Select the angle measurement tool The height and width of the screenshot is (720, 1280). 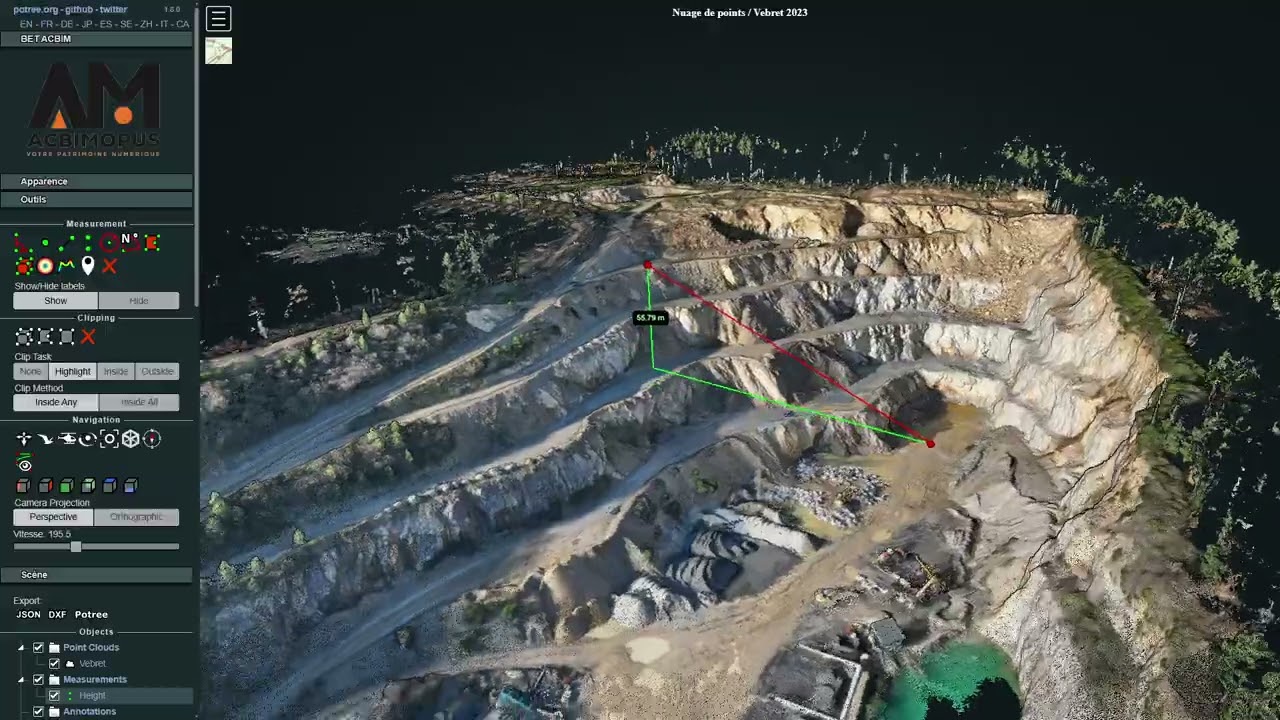(x=22, y=243)
